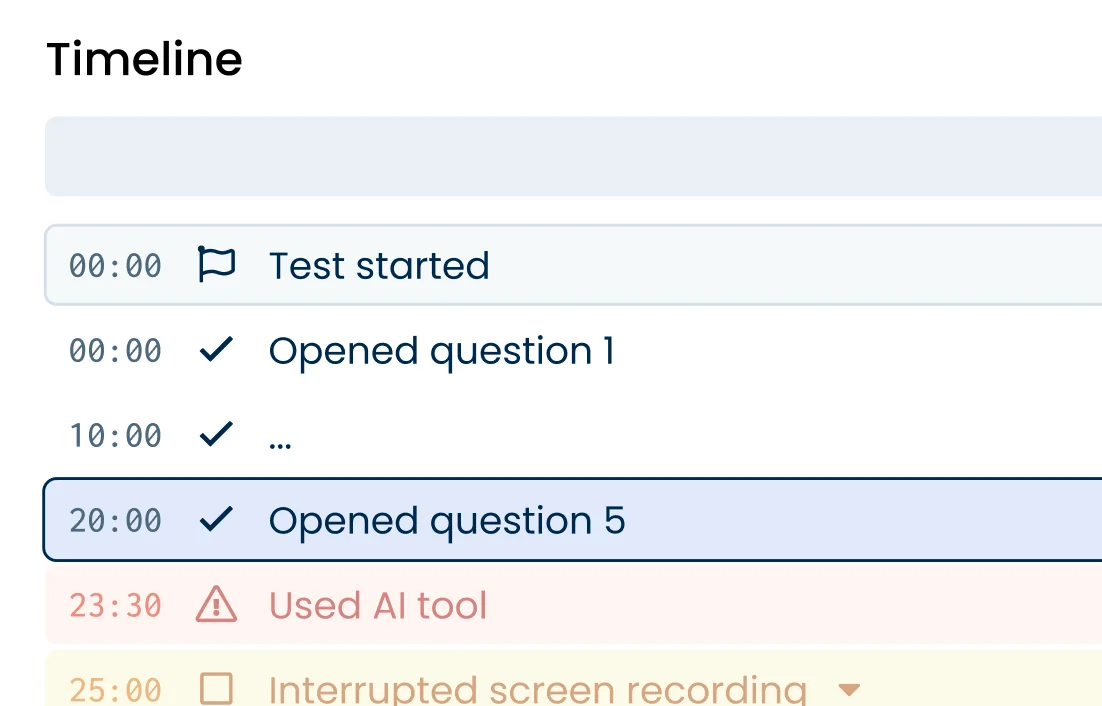Click the 00:00 timestamp of Test started
The image size is (1102, 706).
115,266
